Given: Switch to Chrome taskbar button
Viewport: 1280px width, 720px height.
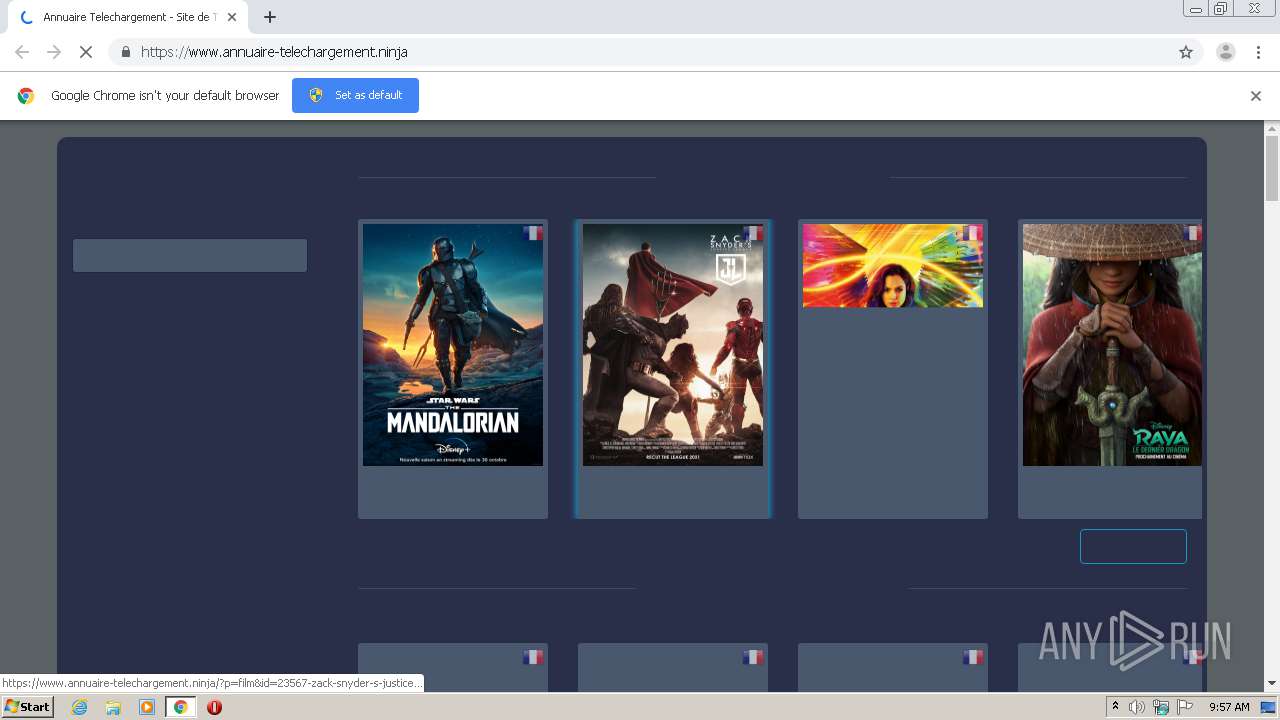Looking at the screenshot, I should coord(181,707).
